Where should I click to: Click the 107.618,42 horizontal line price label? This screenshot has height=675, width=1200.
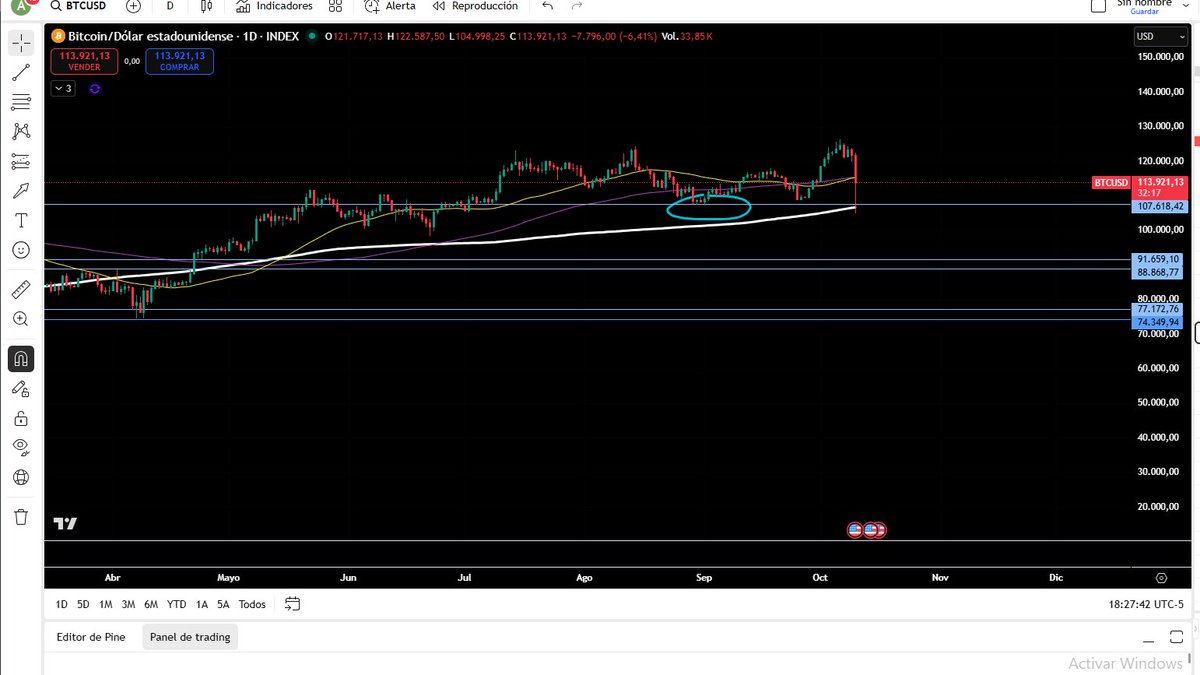tap(1160, 206)
